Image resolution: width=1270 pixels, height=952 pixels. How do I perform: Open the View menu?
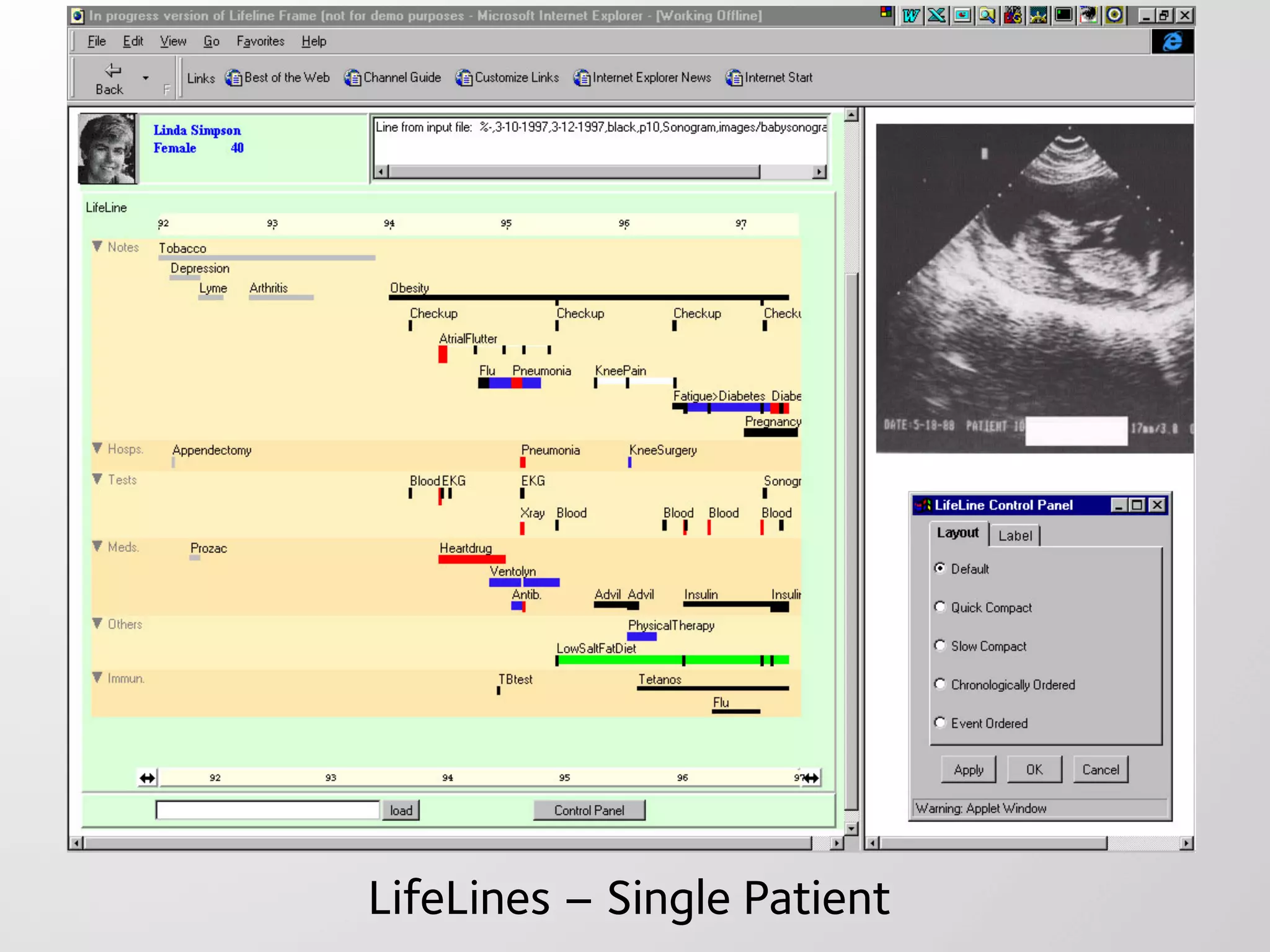tap(173, 42)
